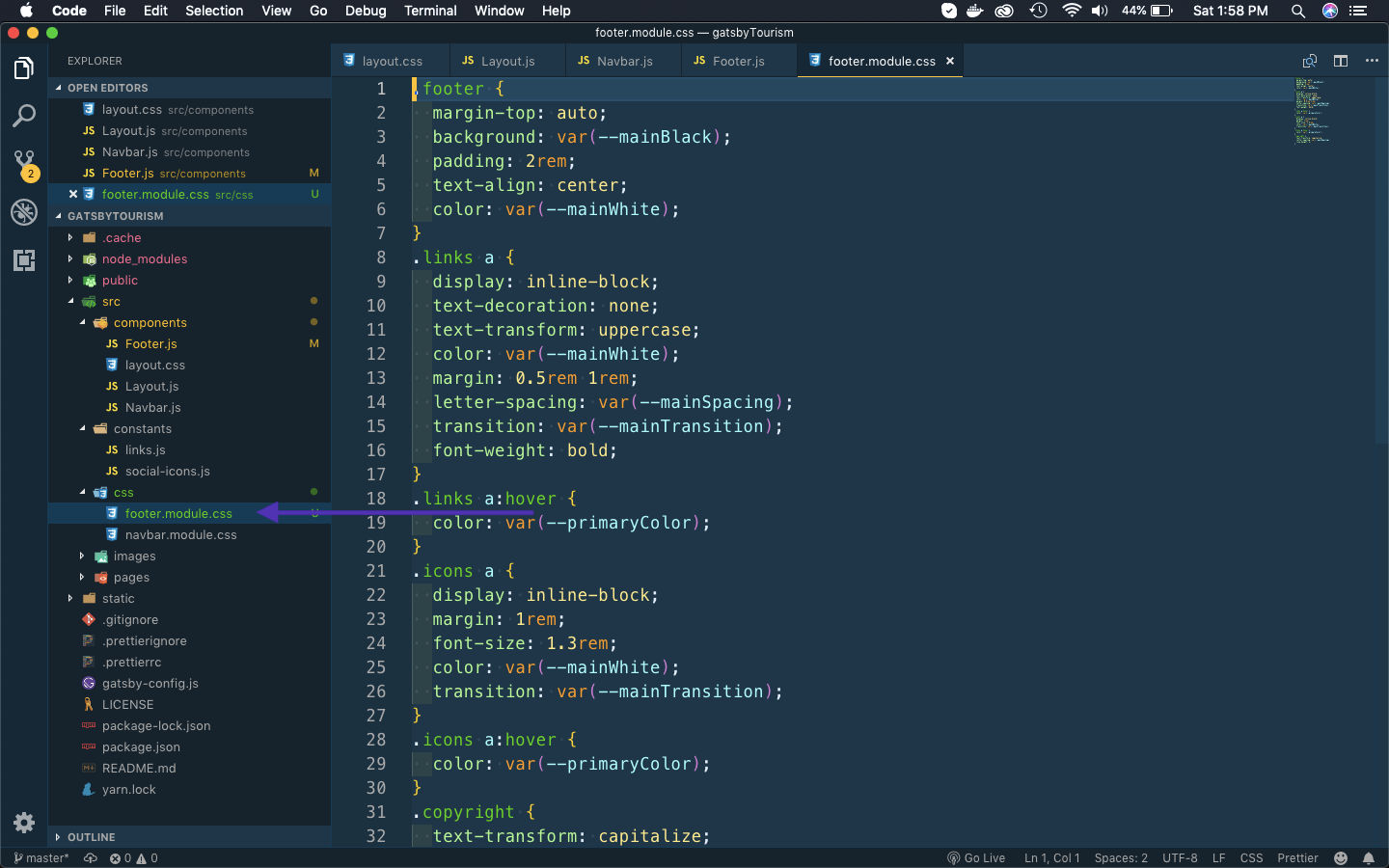The height and width of the screenshot is (868, 1389).
Task: Open the Time Machine menu bar icon
Action: click(x=1038, y=11)
